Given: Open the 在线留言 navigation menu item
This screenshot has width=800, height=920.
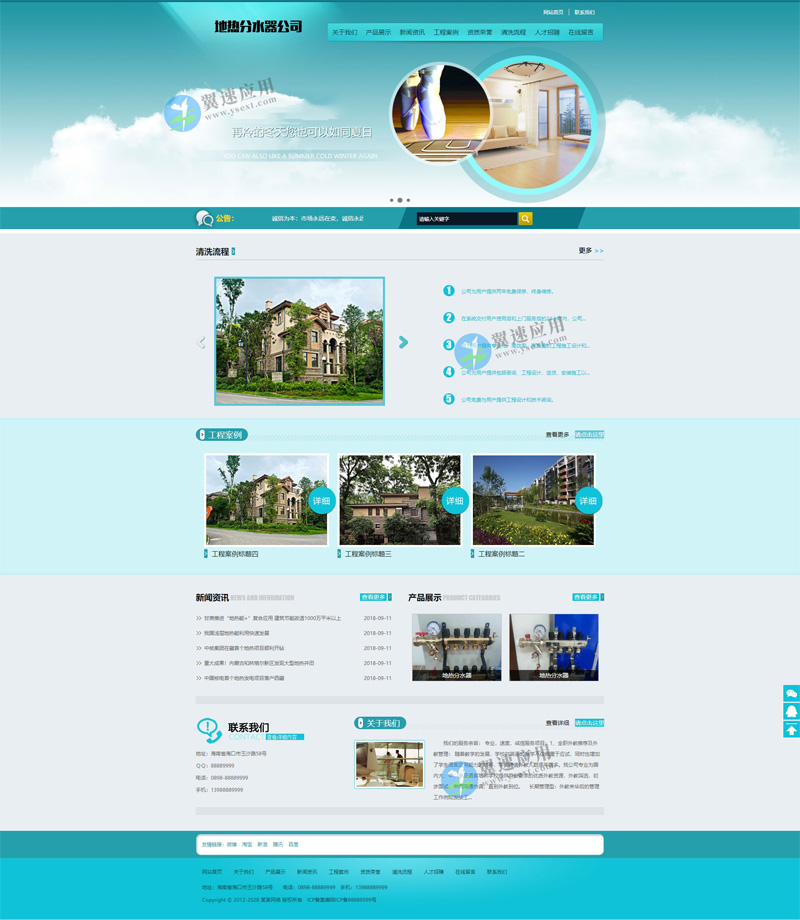Looking at the screenshot, I should point(581,32).
